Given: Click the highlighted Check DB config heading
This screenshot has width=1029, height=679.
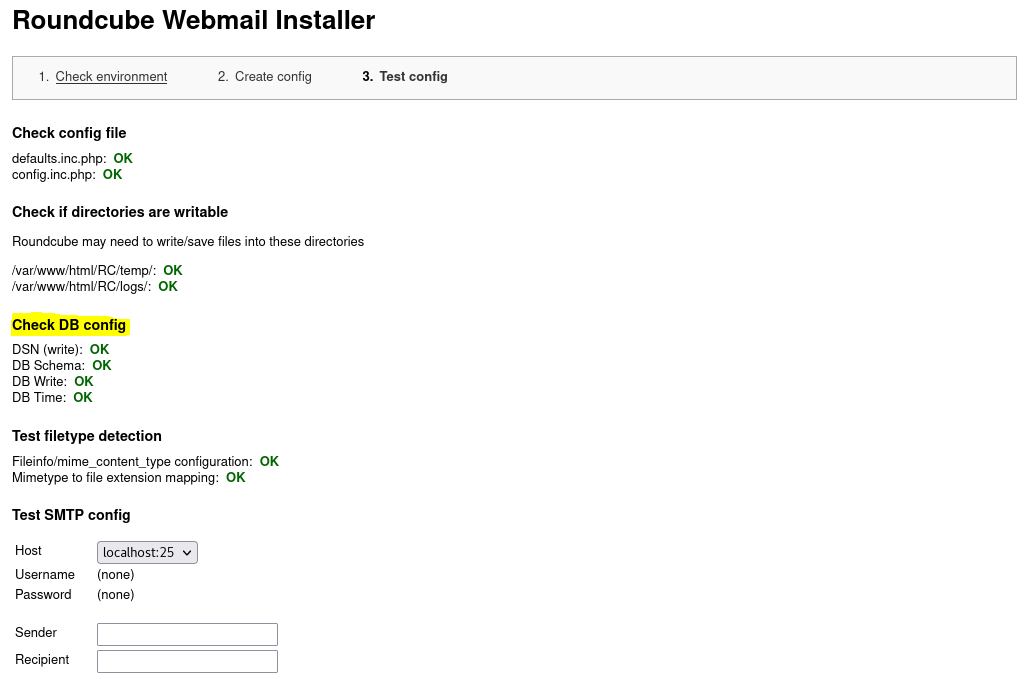Looking at the screenshot, I should (69, 325).
